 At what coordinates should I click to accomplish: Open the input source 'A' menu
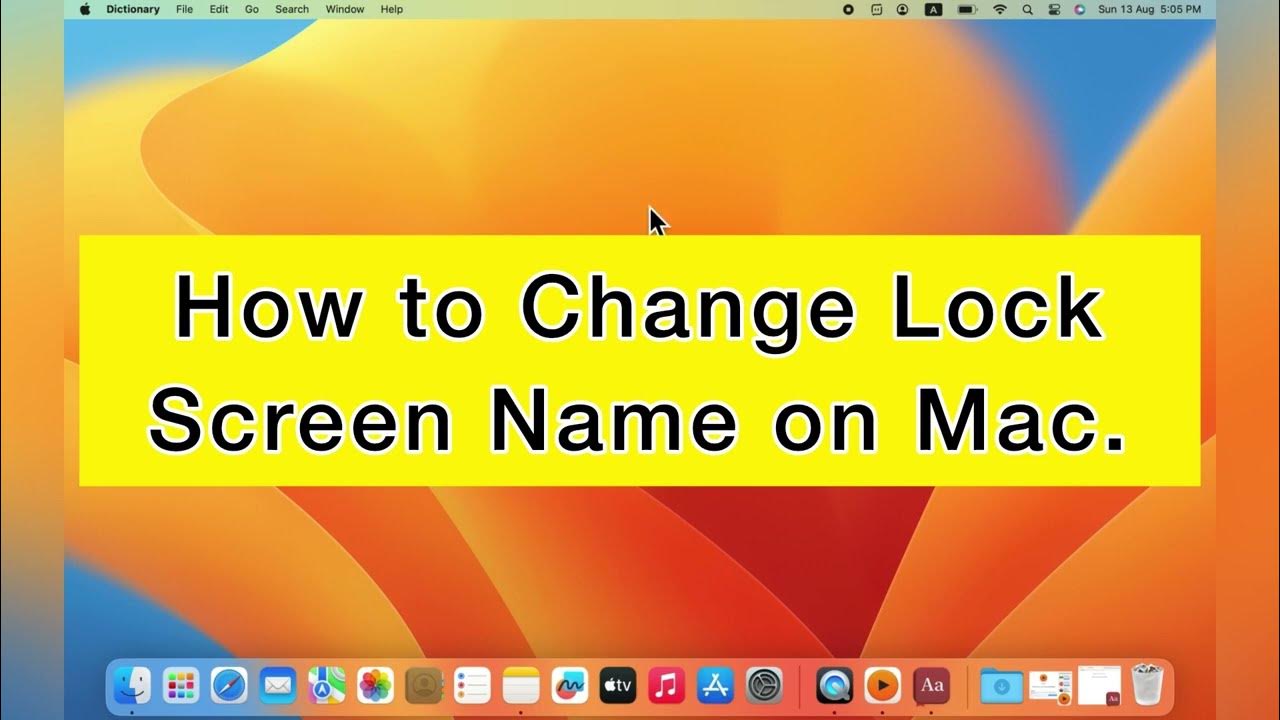click(x=933, y=9)
